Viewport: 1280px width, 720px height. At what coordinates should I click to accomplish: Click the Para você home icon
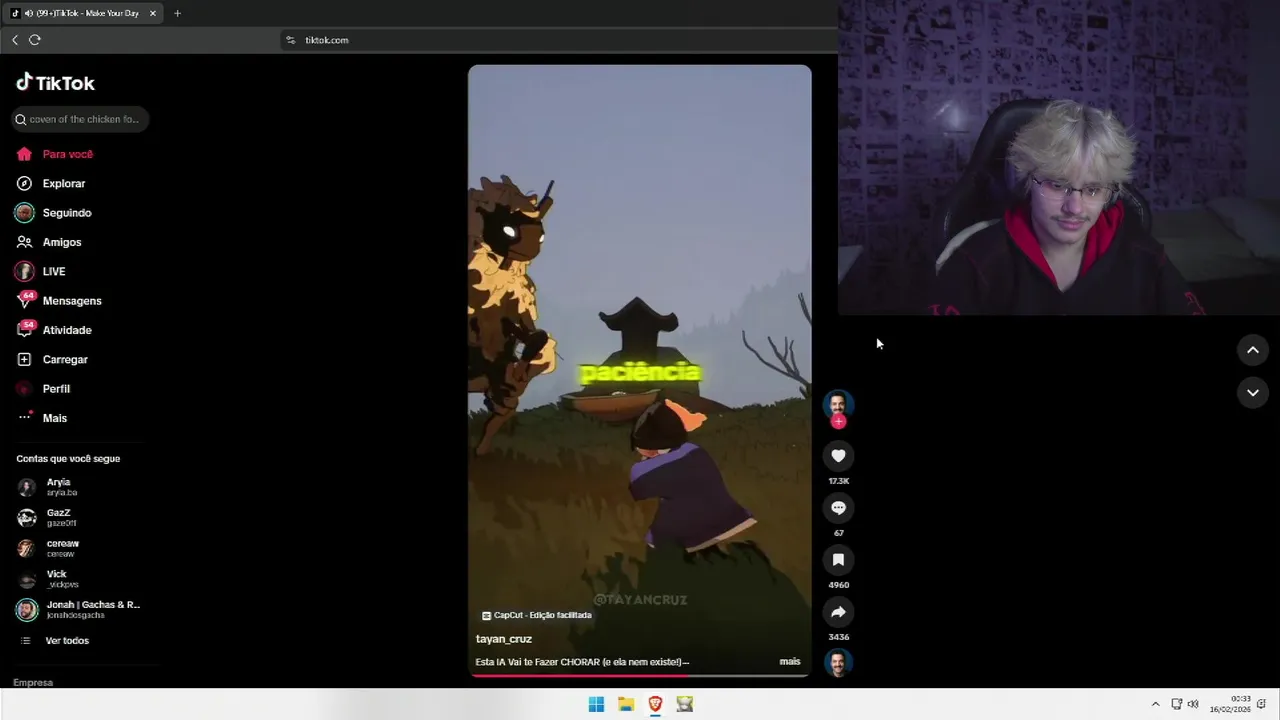tap(24, 154)
